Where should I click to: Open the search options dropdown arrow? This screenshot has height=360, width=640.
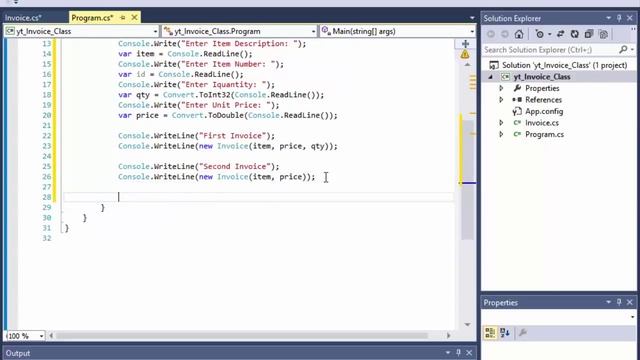632,49
